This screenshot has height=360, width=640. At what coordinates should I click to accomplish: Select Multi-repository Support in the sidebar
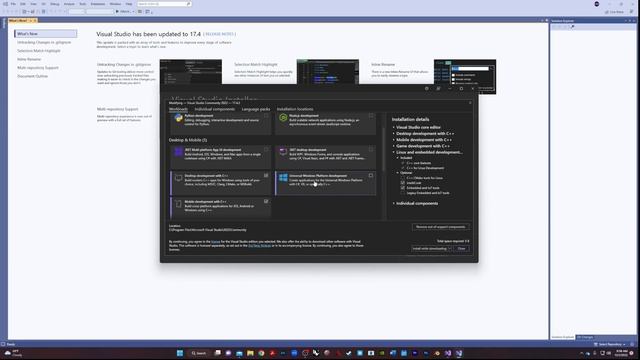point(38,68)
